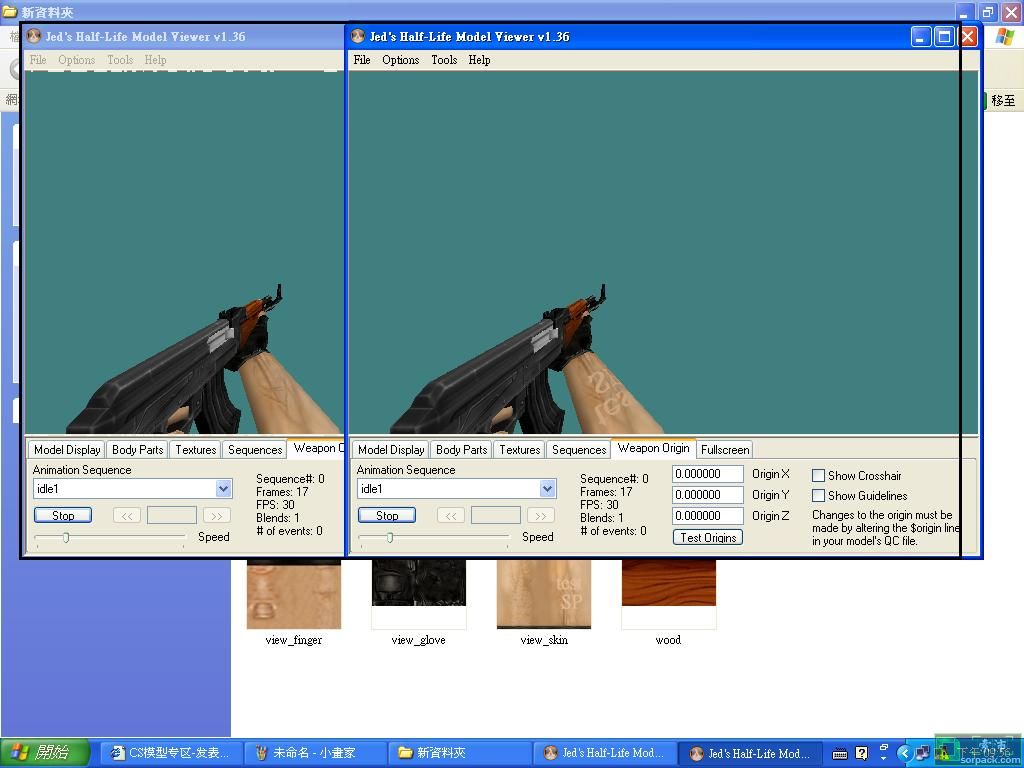Click the Origin Z input field
The width and height of the screenshot is (1024, 768).
(x=708, y=516)
